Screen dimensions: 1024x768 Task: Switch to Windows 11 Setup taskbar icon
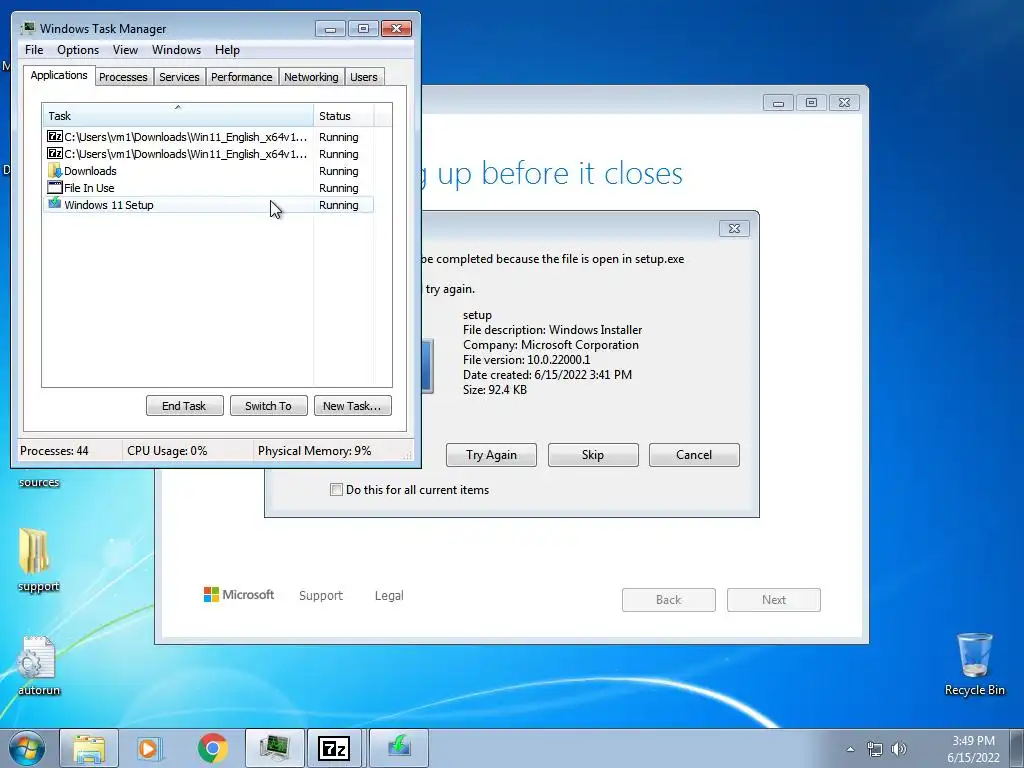tap(399, 748)
